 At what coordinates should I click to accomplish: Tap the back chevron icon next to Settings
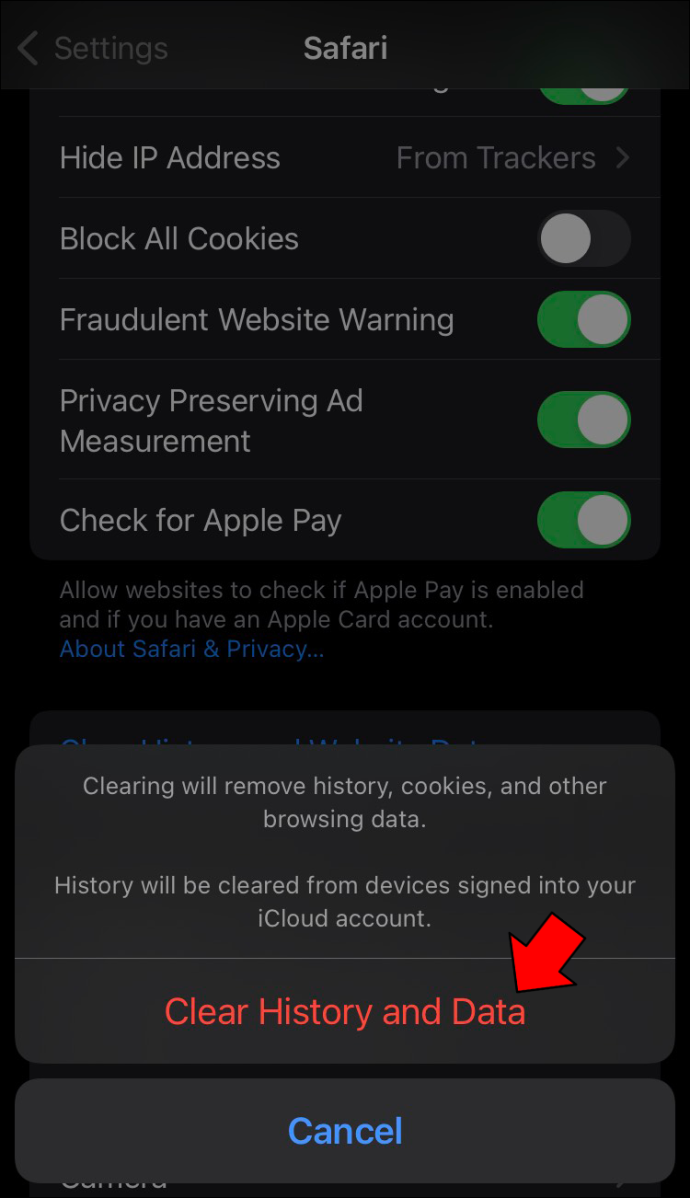coord(28,49)
